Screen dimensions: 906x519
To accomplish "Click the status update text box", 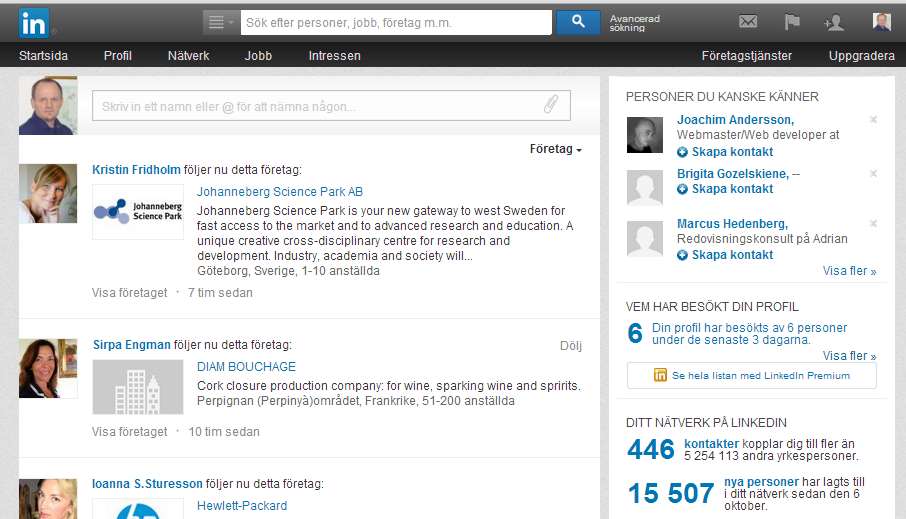I will pos(331,106).
